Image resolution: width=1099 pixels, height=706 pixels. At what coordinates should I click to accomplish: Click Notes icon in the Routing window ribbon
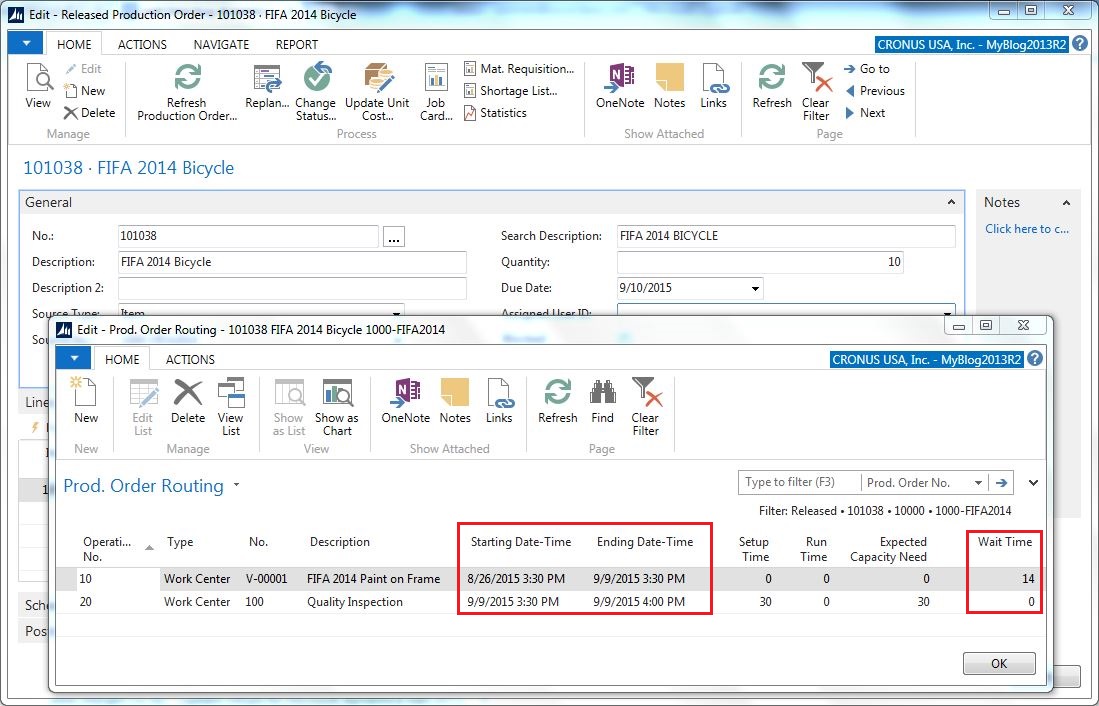(455, 400)
